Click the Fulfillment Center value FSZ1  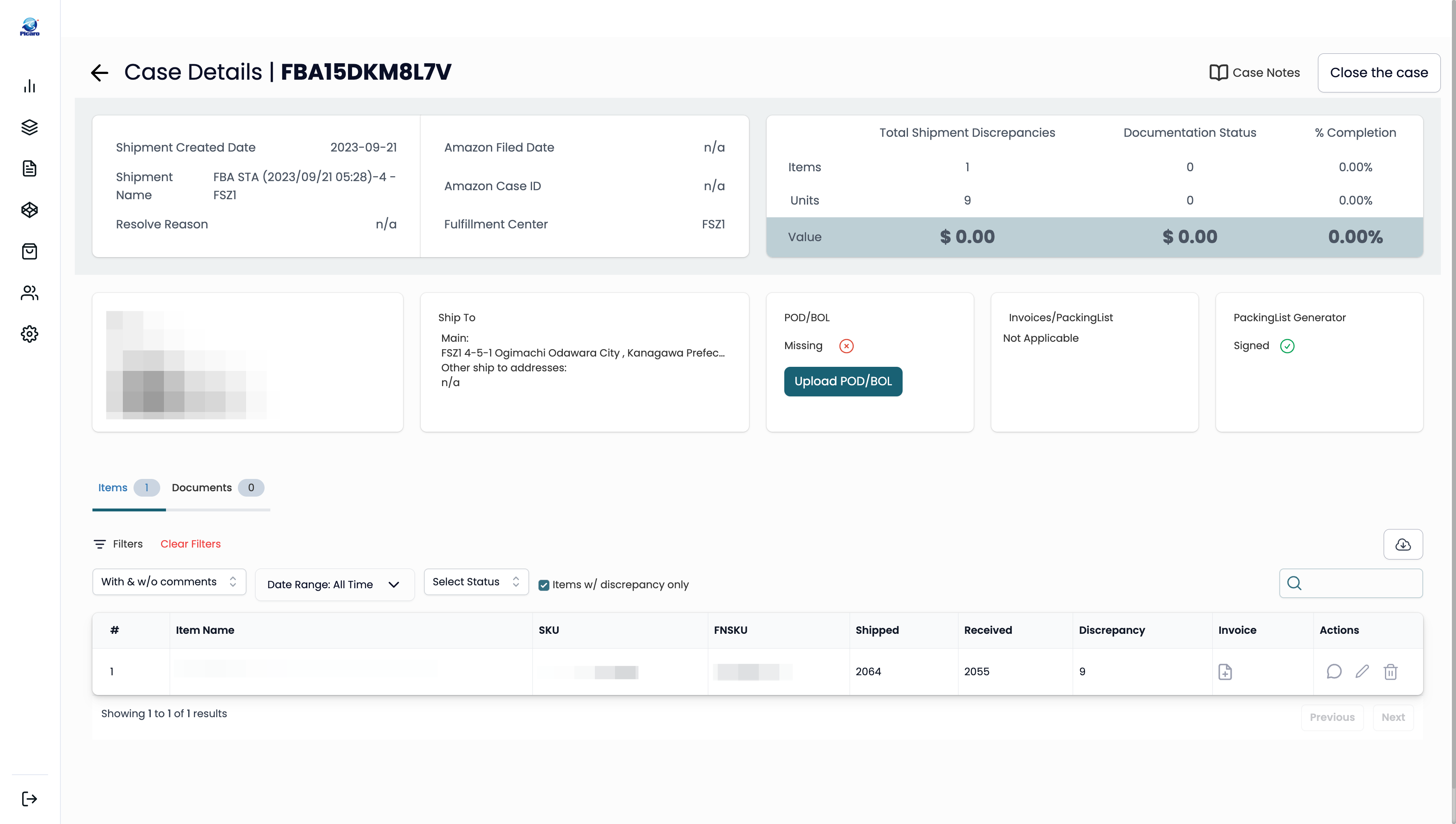[x=713, y=224]
